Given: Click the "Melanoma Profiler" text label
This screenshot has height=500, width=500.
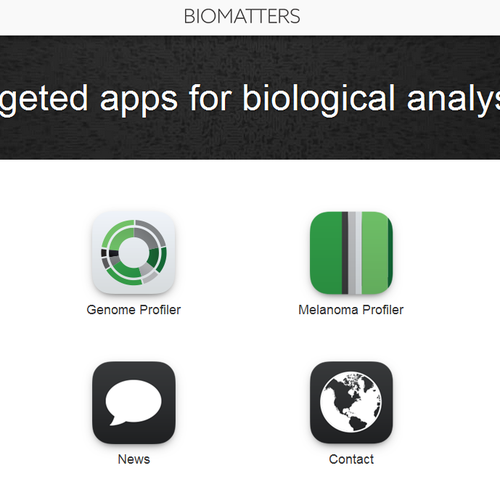Looking at the screenshot, I should pos(351,310).
